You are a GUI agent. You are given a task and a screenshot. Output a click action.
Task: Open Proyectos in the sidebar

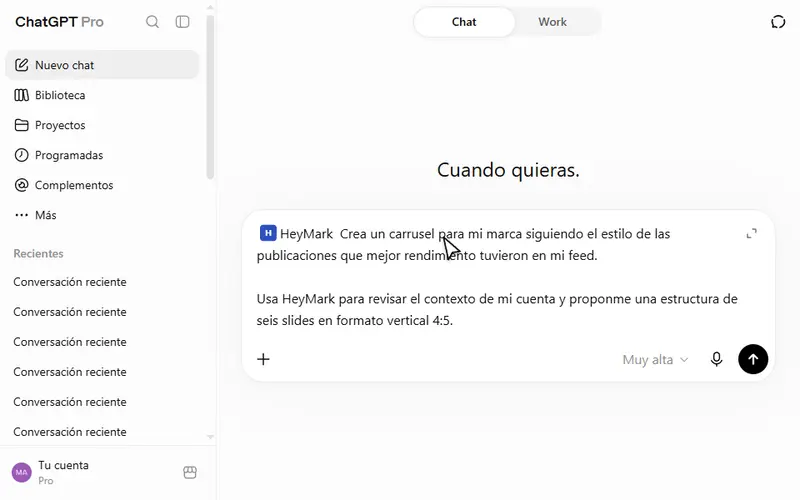point(102,125)
